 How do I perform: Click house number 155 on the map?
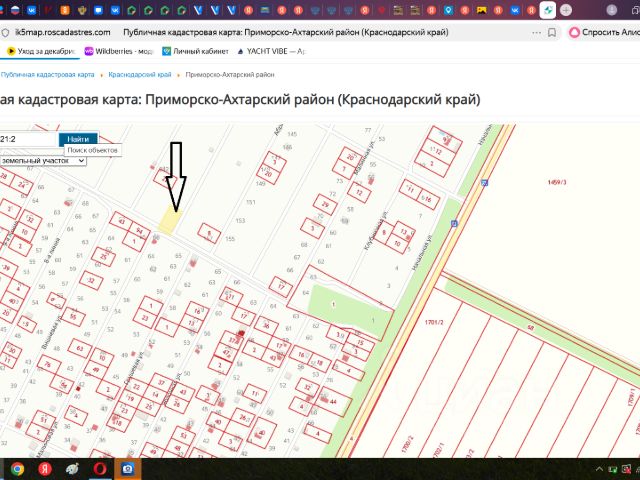230,239
